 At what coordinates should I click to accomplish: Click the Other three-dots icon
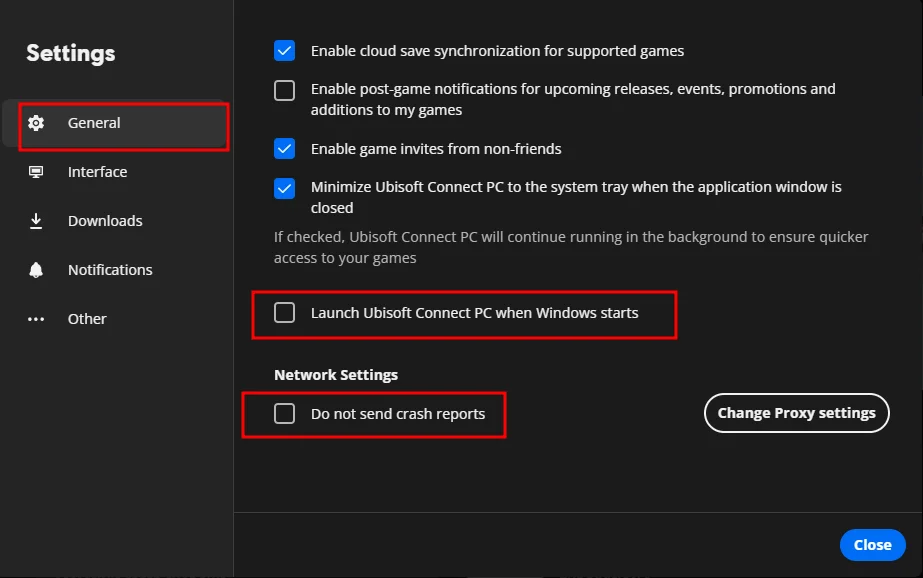(x=37, y=319)
